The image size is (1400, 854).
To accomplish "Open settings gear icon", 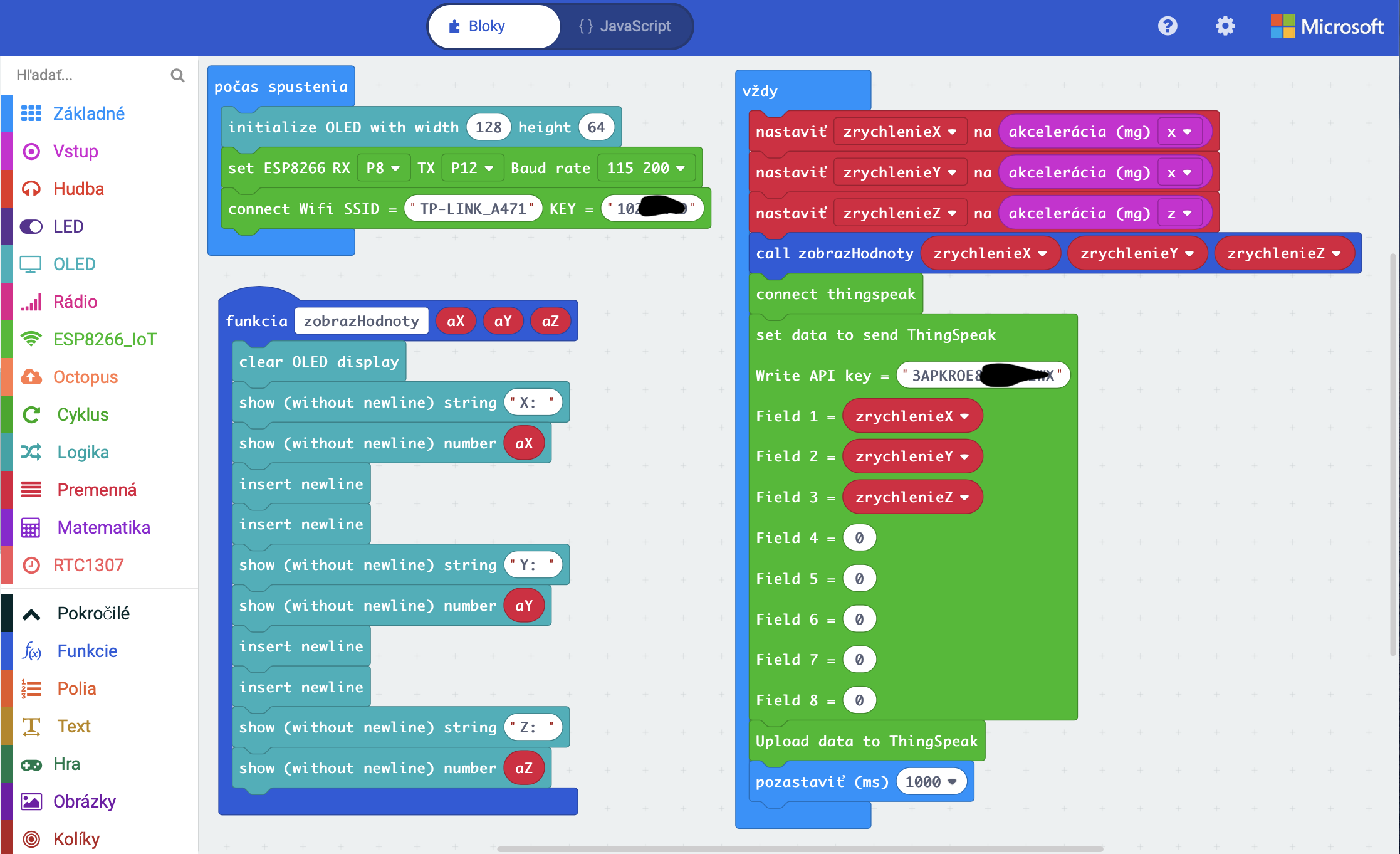I will point(1225,26).
